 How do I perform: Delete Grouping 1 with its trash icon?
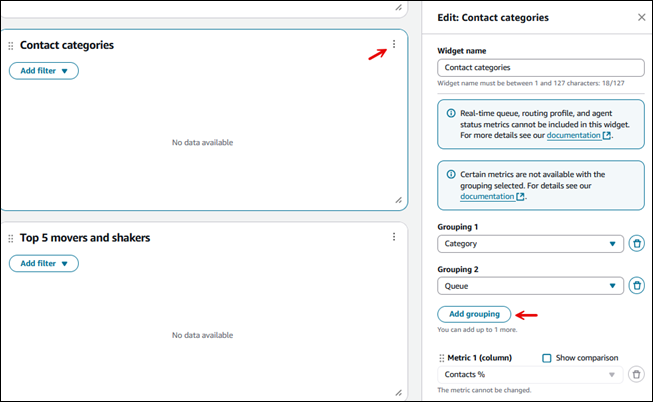pos(637,244)
